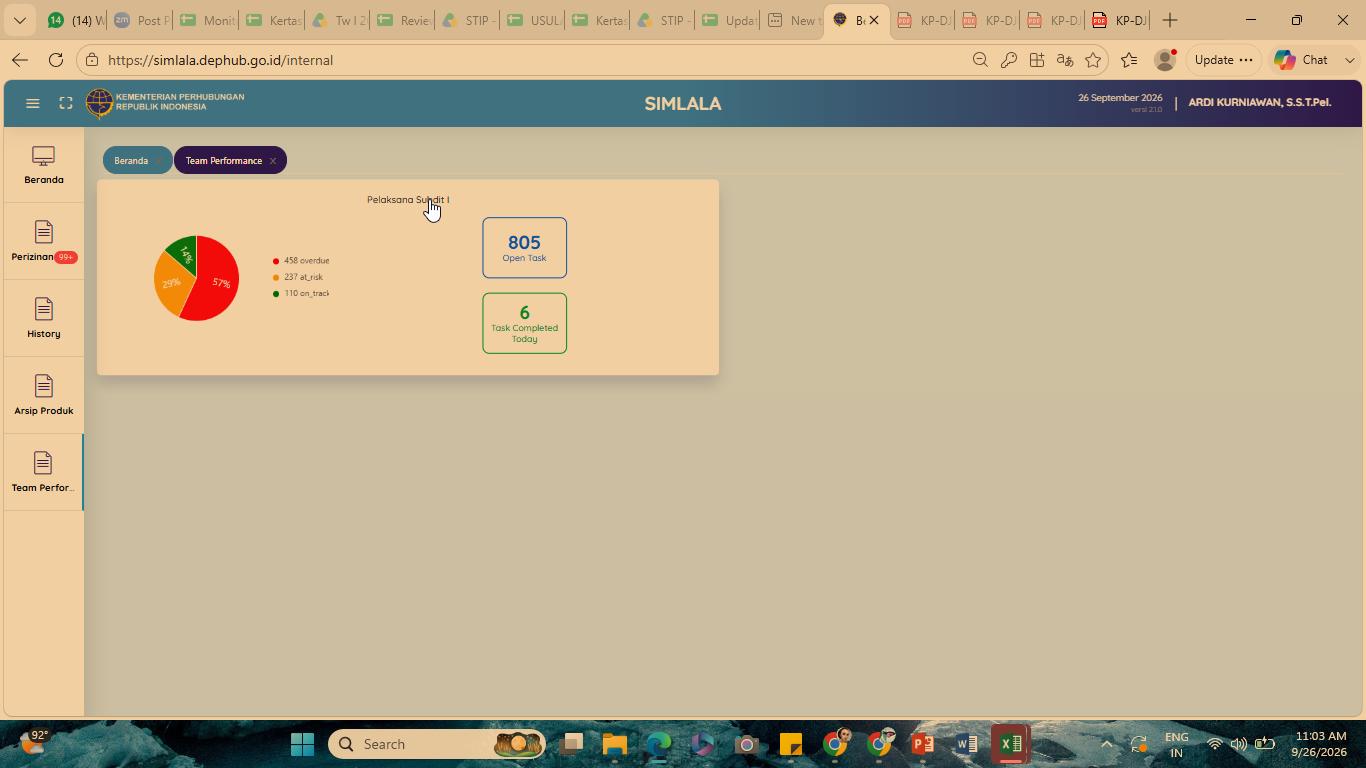Show hidden icons in the system tray

[1106, 744]
